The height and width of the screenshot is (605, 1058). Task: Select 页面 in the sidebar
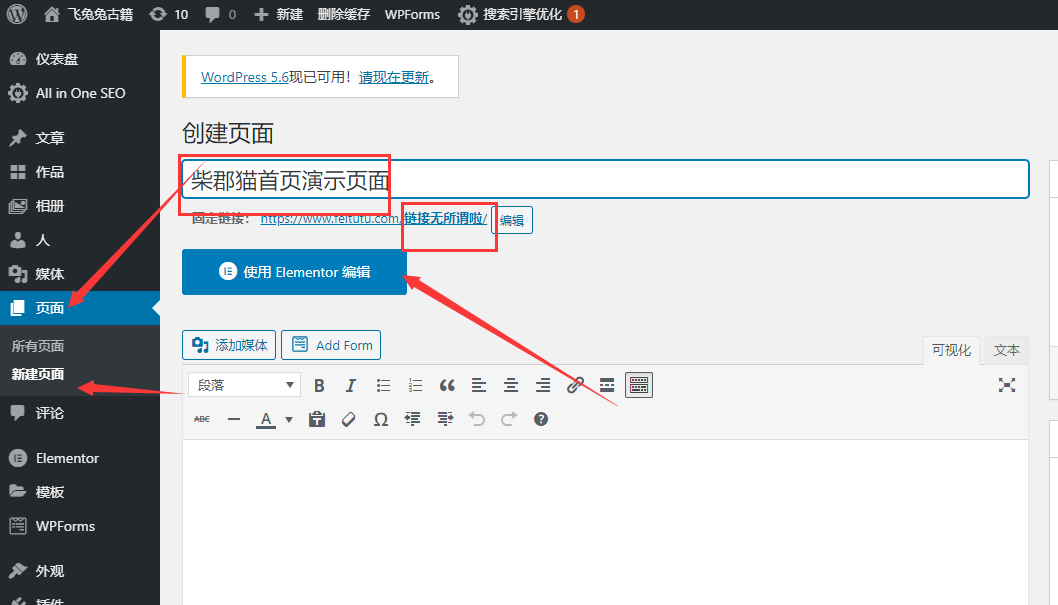tap(80, 308)
